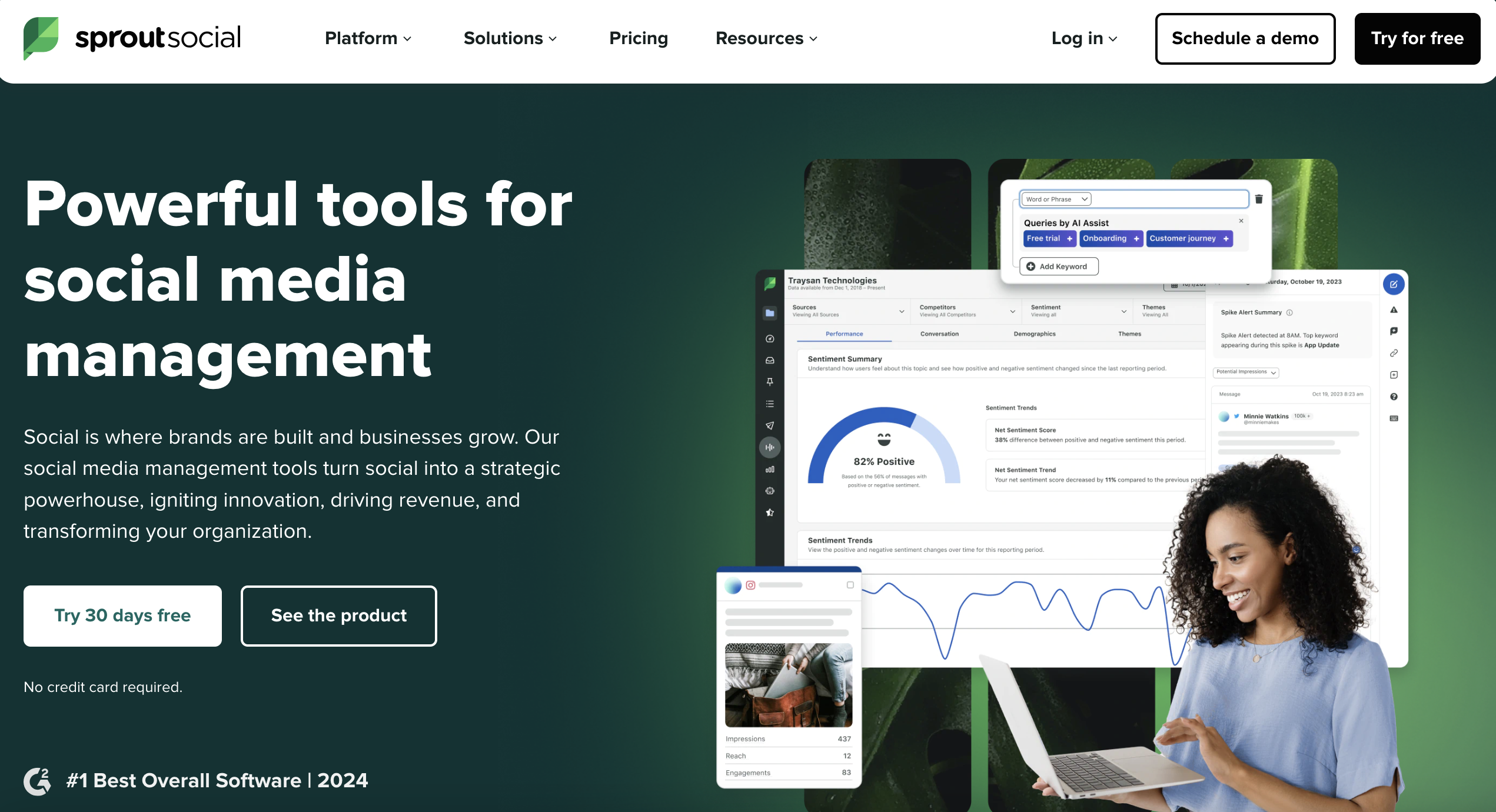Select the listening waveform icon in sidebar
This screenshot has width=1496, height=812.
click(x=770, y=447)
